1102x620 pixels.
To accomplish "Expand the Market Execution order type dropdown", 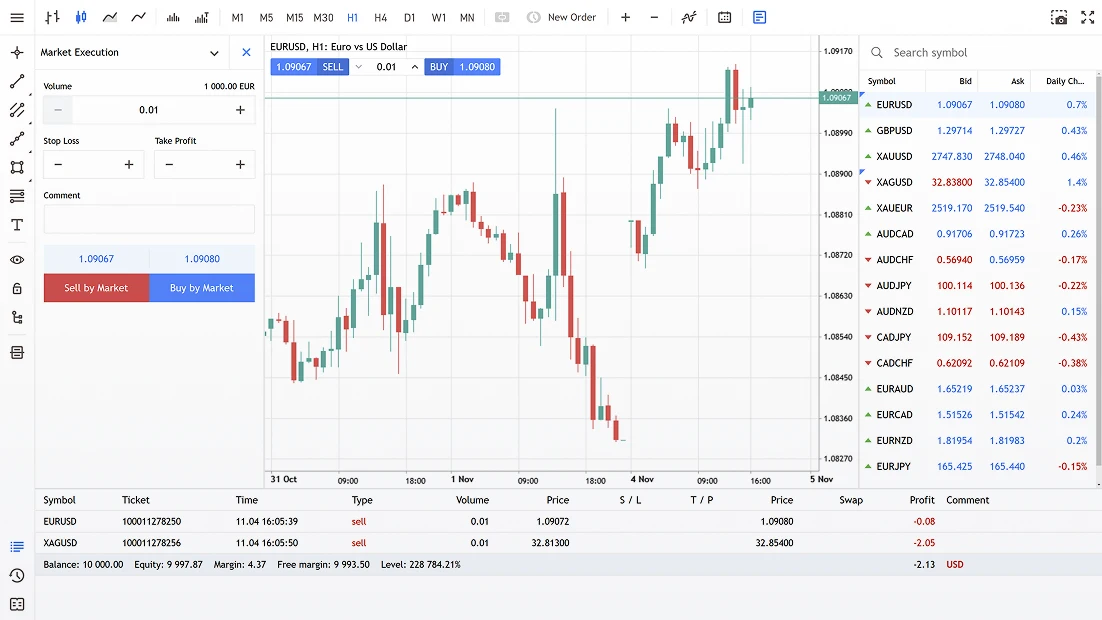I will coord(214,53).
